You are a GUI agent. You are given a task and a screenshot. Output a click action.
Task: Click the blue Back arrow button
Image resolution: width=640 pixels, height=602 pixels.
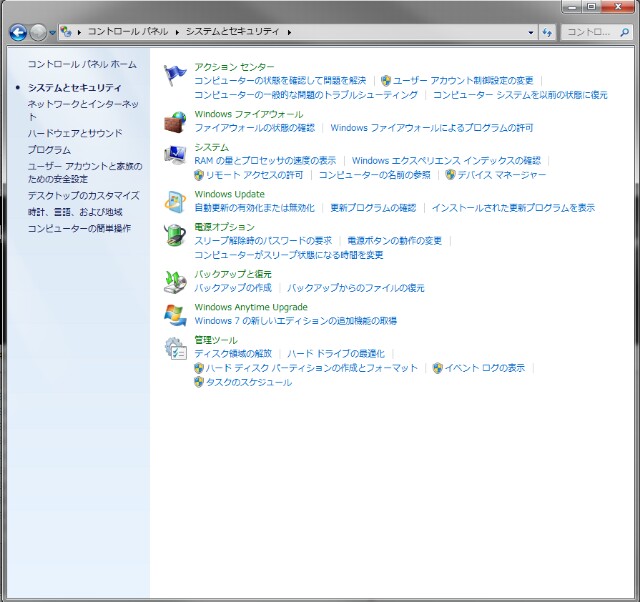[18, 32]
